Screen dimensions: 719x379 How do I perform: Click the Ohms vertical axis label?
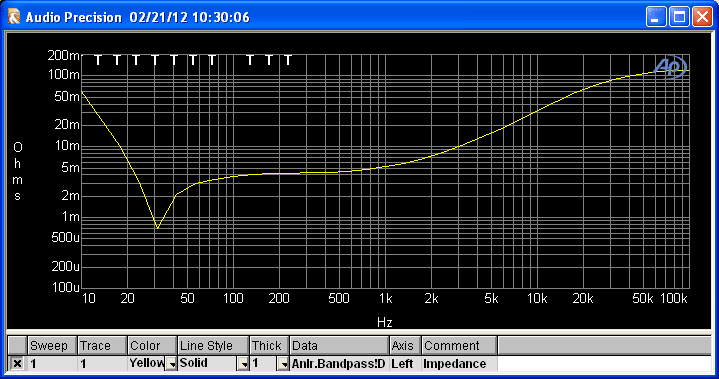click(17, 172)
